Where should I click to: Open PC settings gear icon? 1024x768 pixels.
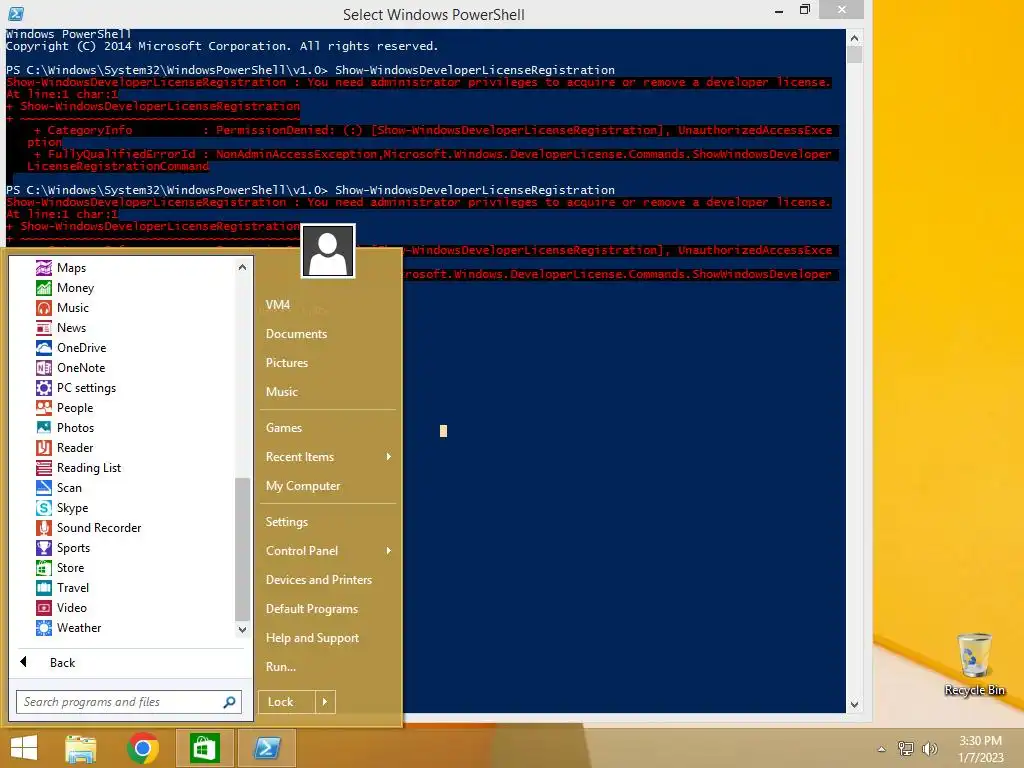pos(44,388)
